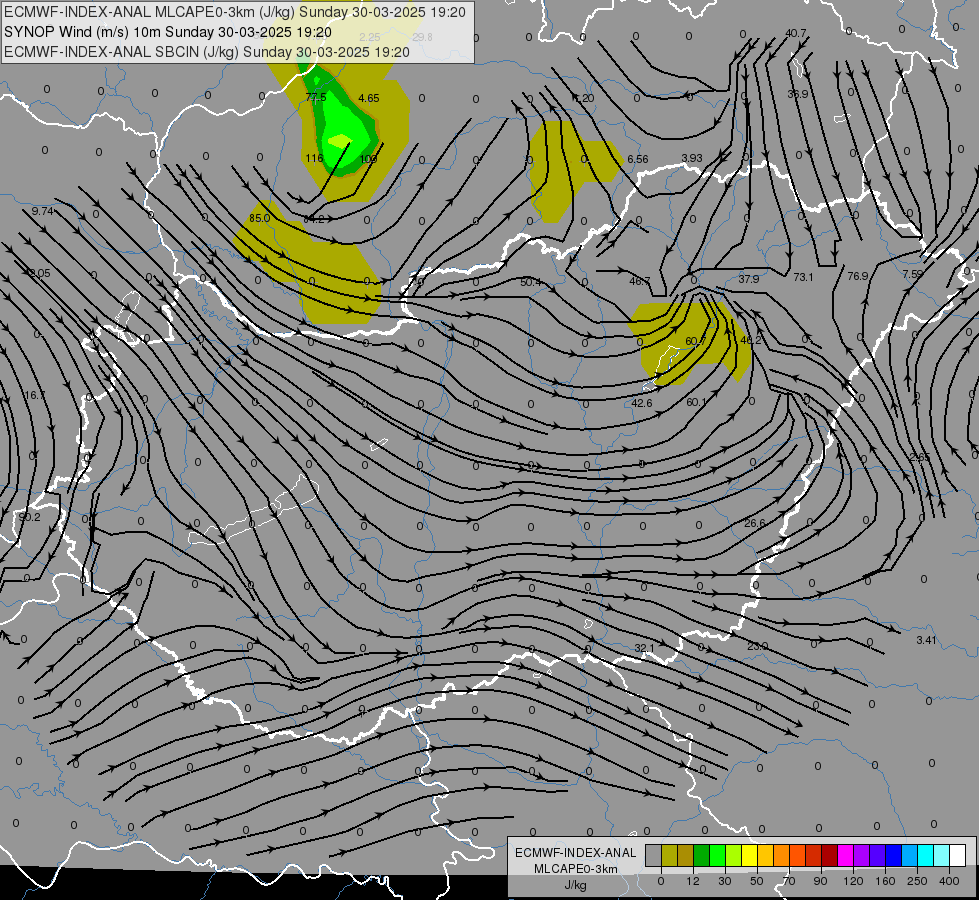Click the map value 7.59
Viewport: 979px width, 900px height.
click(x=912, y=274)
